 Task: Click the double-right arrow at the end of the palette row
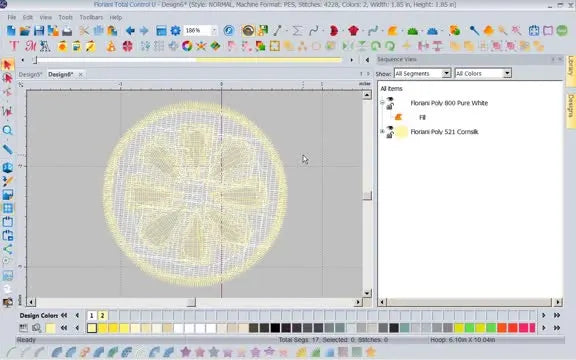557,328
